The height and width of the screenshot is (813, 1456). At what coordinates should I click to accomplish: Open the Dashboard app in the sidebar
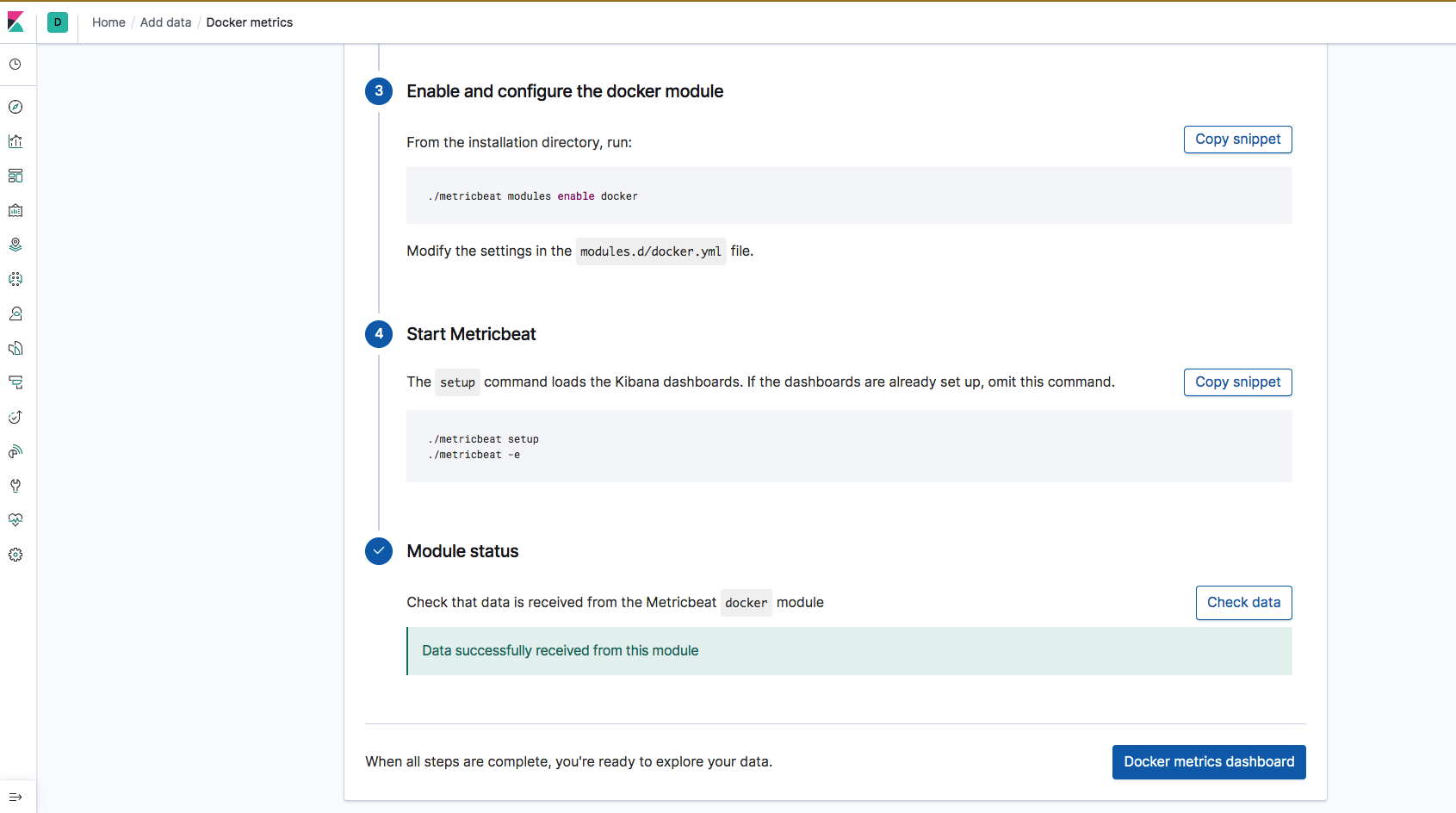(15, 176)
